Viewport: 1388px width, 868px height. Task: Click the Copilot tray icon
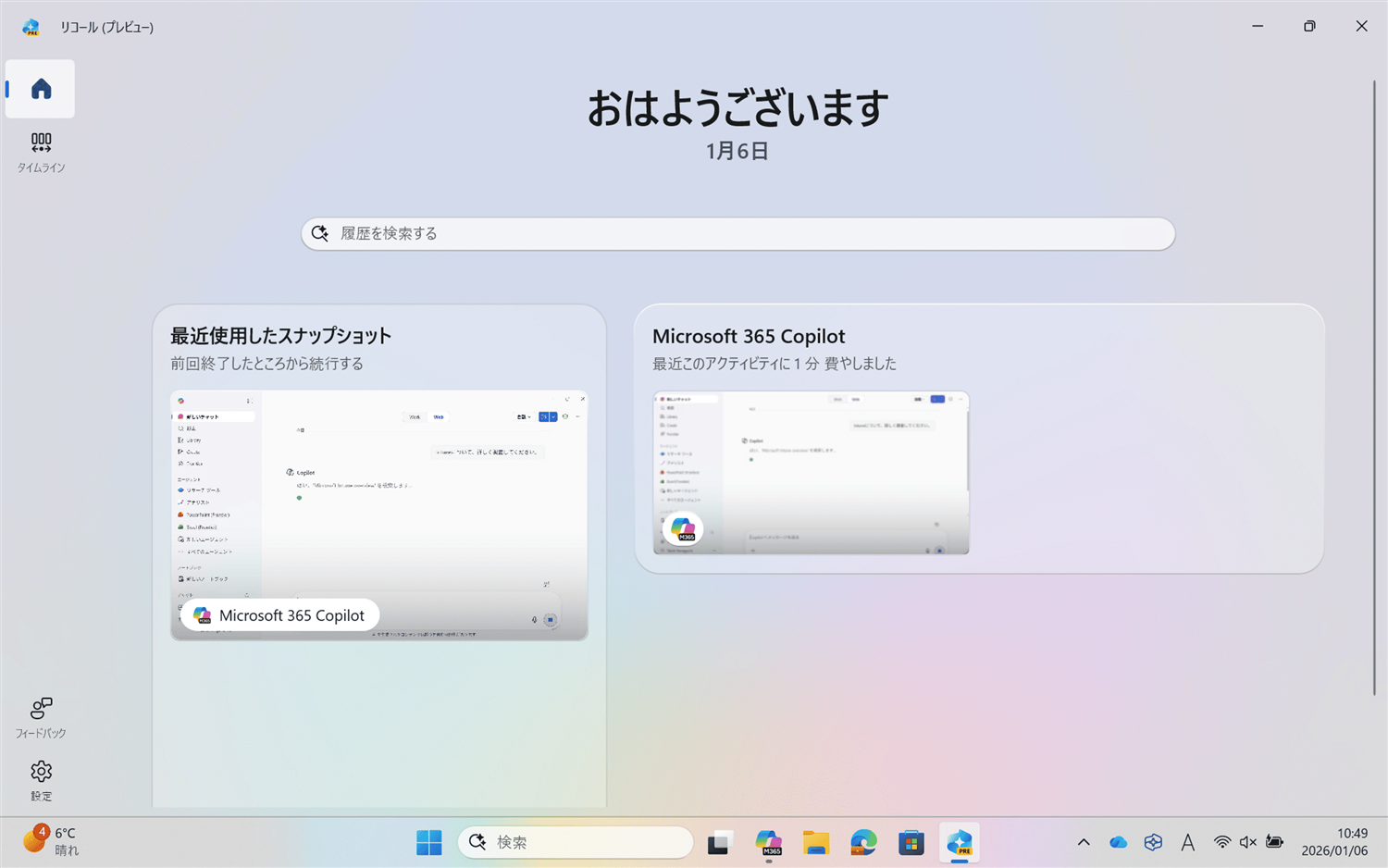pyautogui.click(x=1153, y=842)
